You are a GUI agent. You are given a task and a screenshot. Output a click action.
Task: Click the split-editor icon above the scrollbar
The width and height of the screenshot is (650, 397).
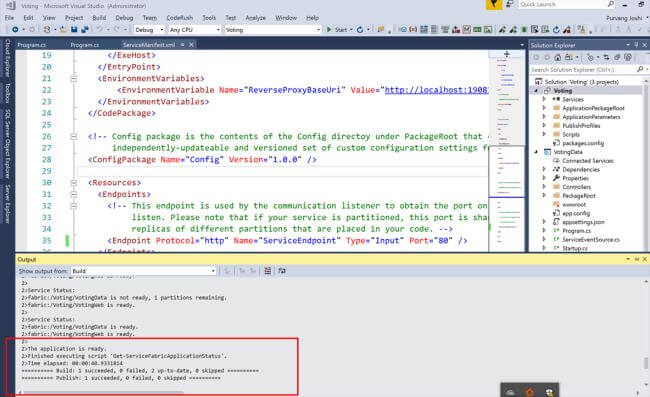507,54
